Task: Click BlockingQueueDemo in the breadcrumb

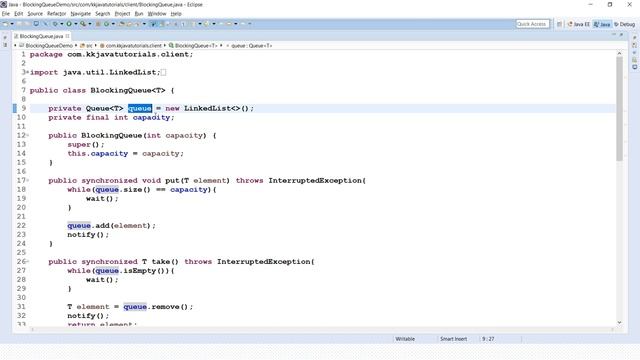Action: tap(46, 46)
